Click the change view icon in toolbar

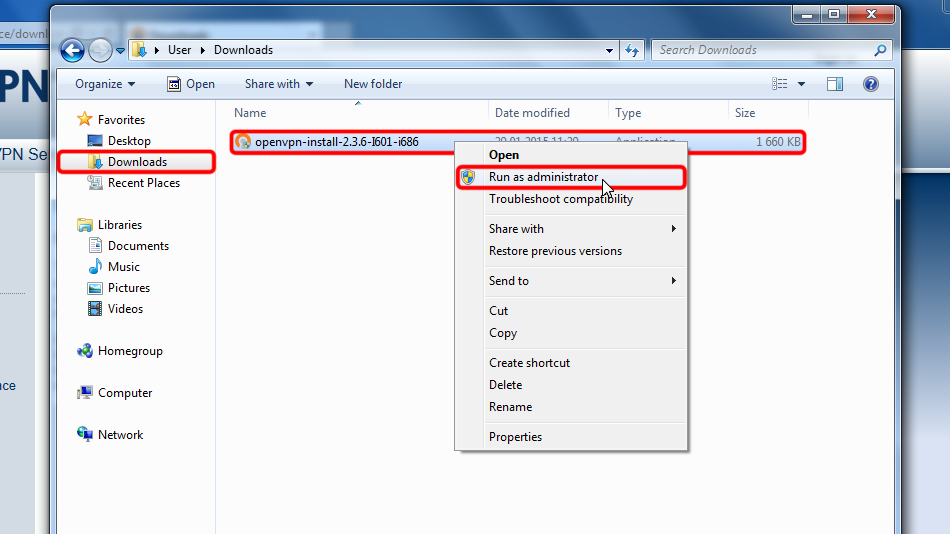781,84
